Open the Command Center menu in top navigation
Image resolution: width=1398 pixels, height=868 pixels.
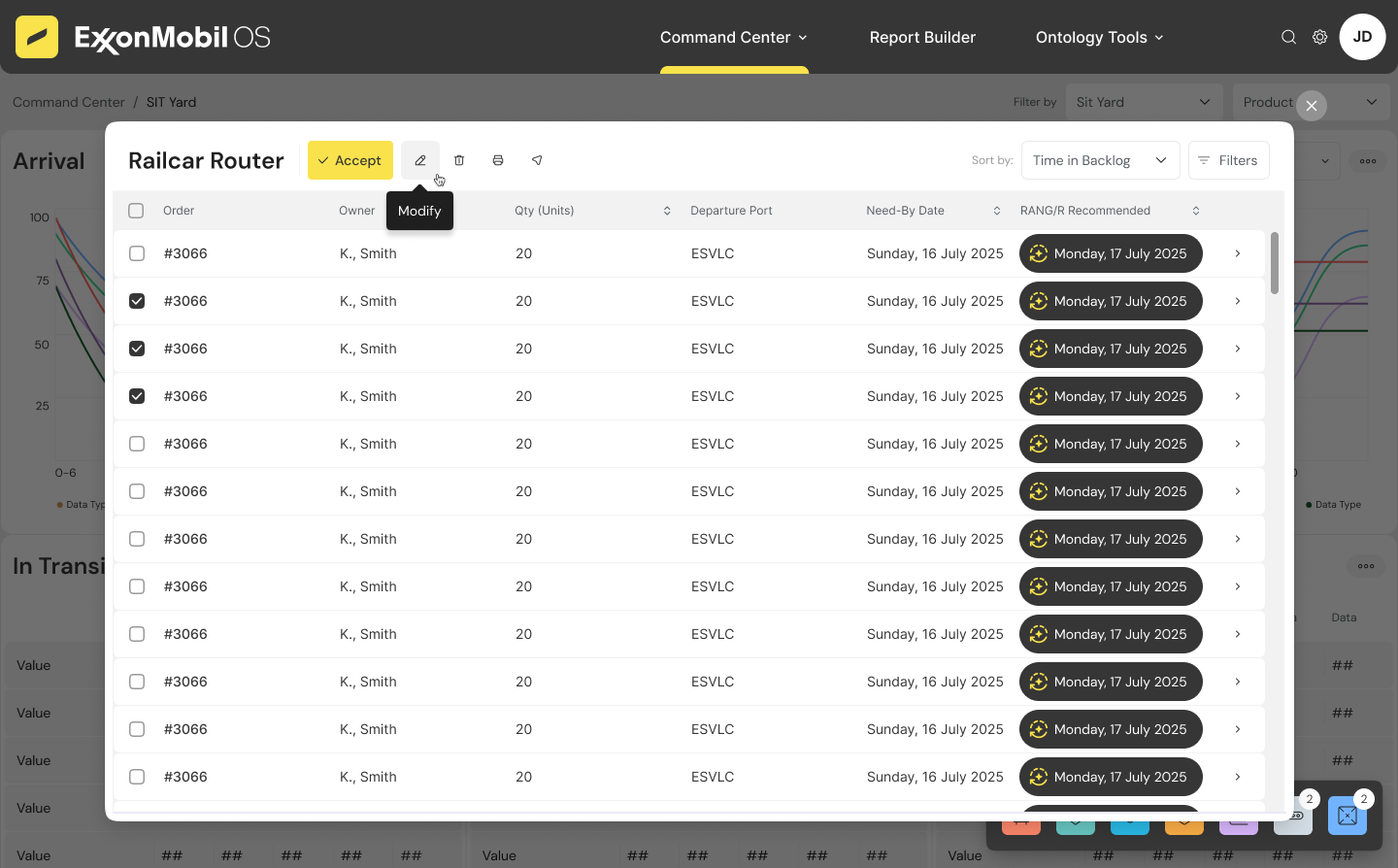734,37
